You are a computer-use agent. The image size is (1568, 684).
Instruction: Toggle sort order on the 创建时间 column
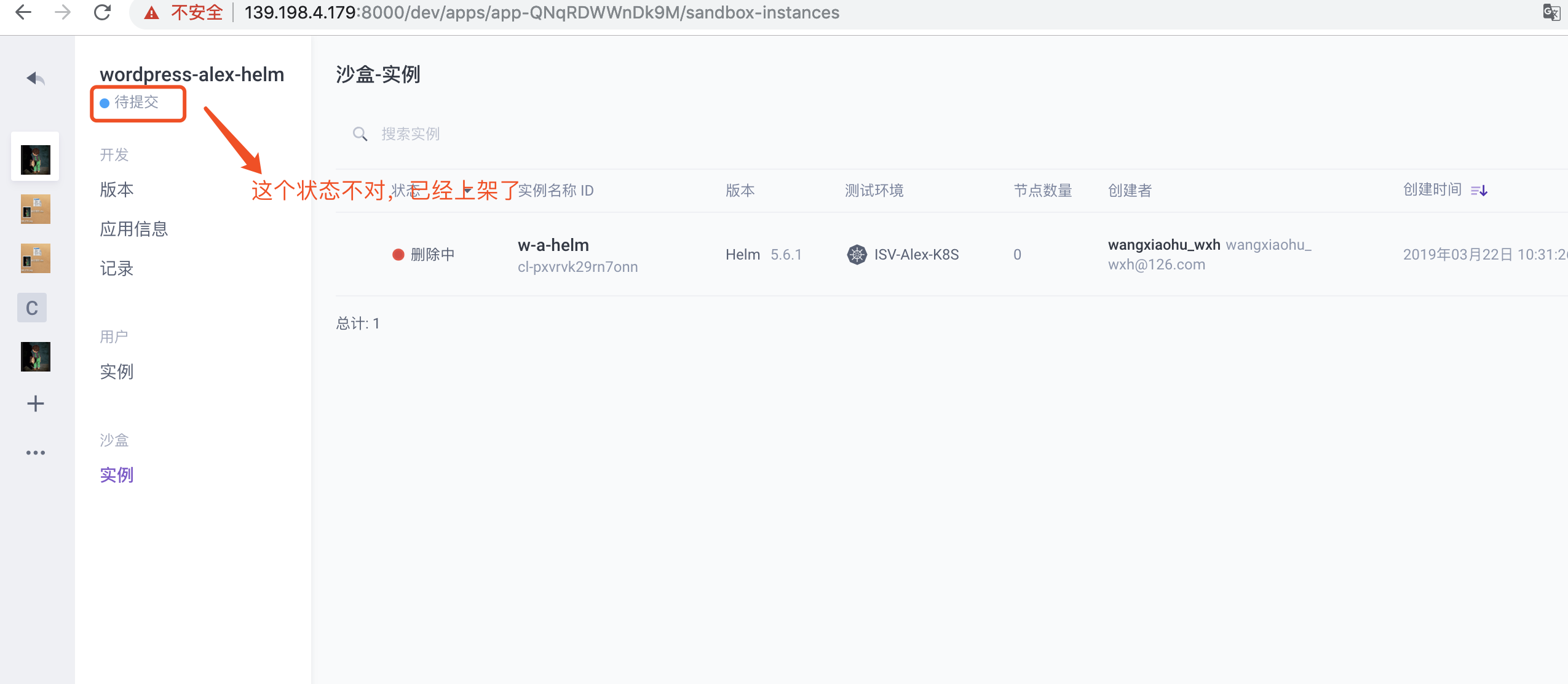click(x=1479, y=191)
